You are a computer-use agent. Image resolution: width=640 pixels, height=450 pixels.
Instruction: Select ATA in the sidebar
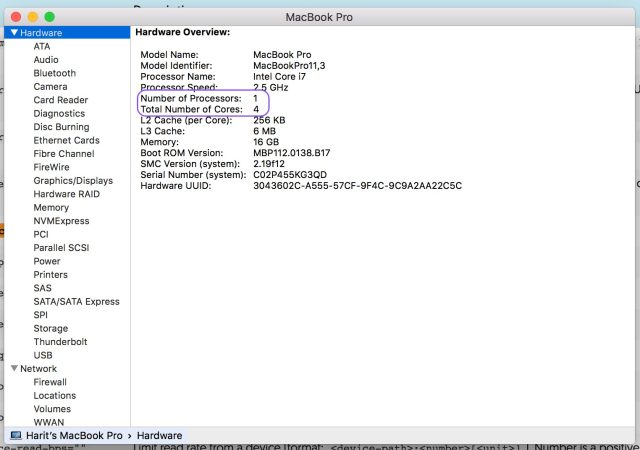(42, 46)
